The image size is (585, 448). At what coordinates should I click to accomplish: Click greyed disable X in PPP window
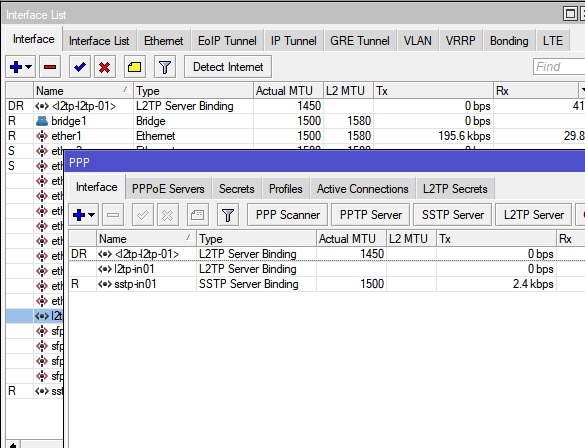pos(168,215)
